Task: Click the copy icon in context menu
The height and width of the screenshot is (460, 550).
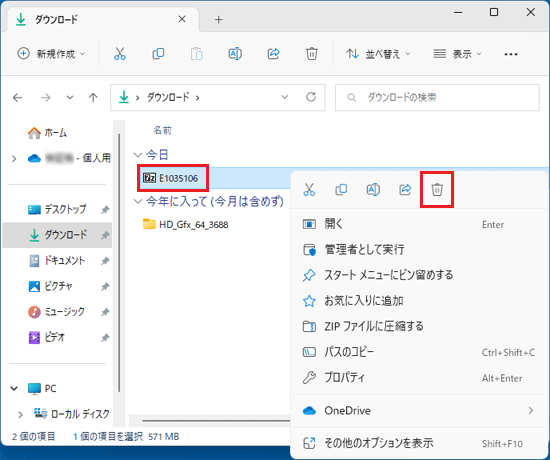Action: [341, 189]
